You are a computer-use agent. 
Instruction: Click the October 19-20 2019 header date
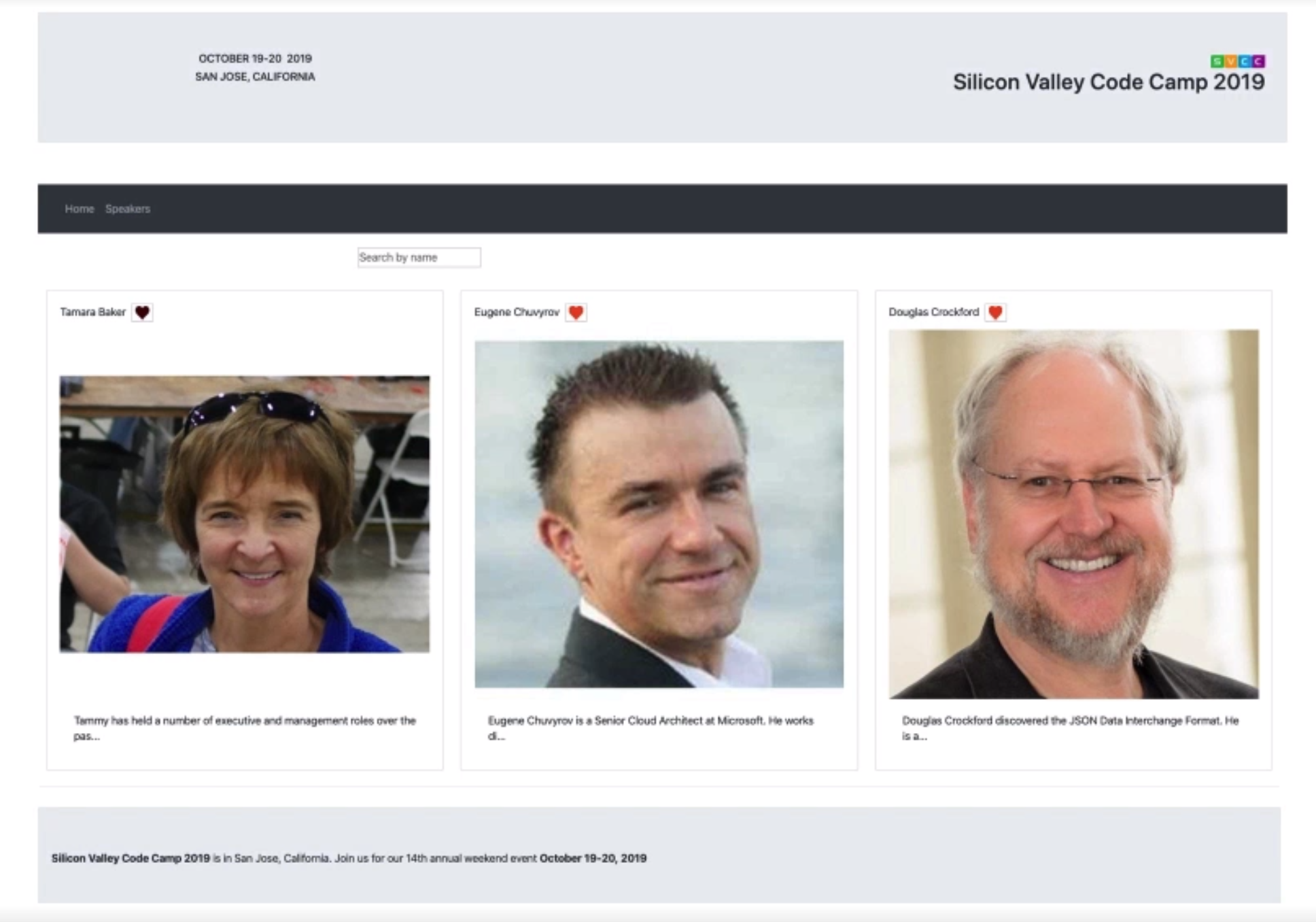point(255,58)
